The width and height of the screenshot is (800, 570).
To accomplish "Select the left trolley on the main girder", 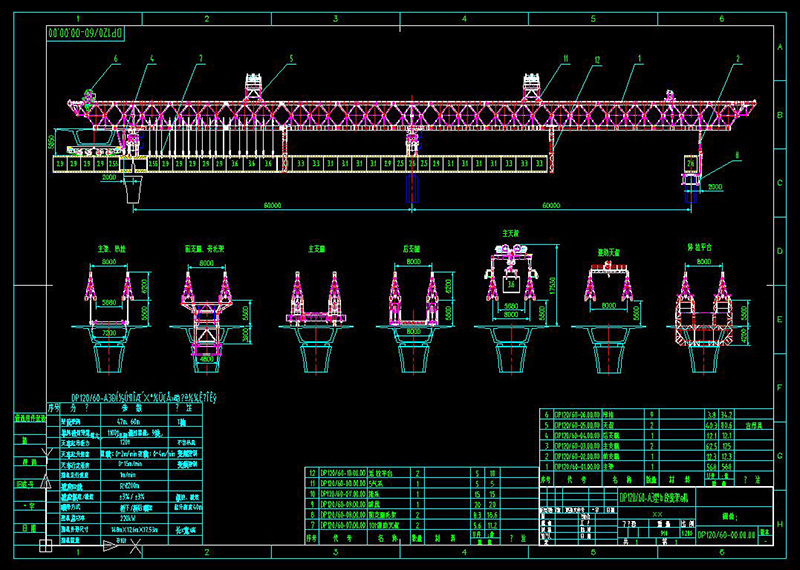I will tap(251, 86).
